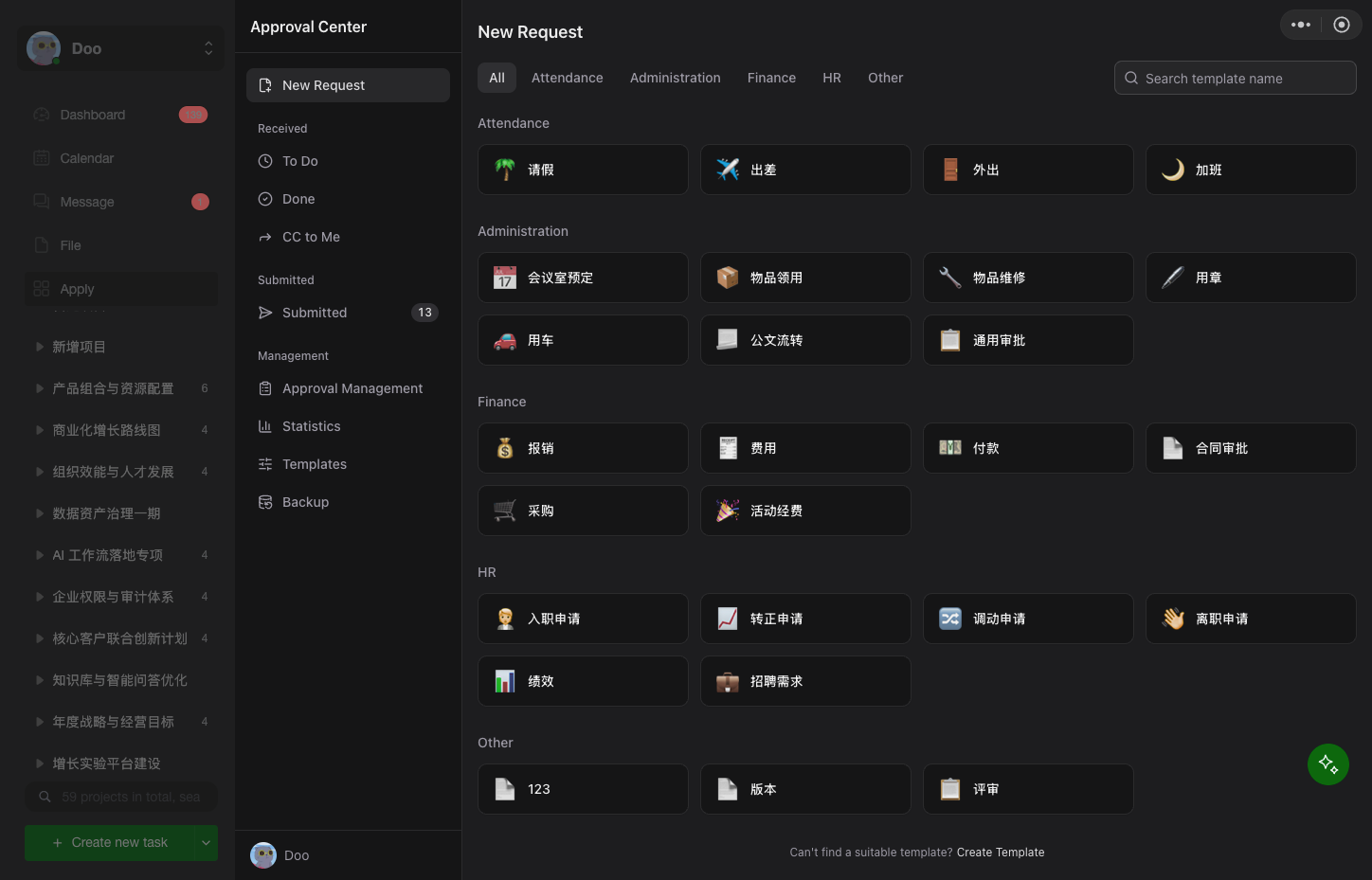Image resolution: width=1372 pixels, height=880 pixels.
Task: Expand the 新增项目 project tree item
Action: 40,347
